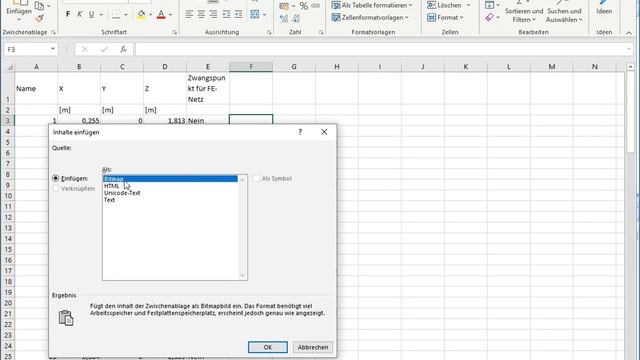640x360 pixels.
Task: Click the cell borders icon
Action: click(116, 15)
